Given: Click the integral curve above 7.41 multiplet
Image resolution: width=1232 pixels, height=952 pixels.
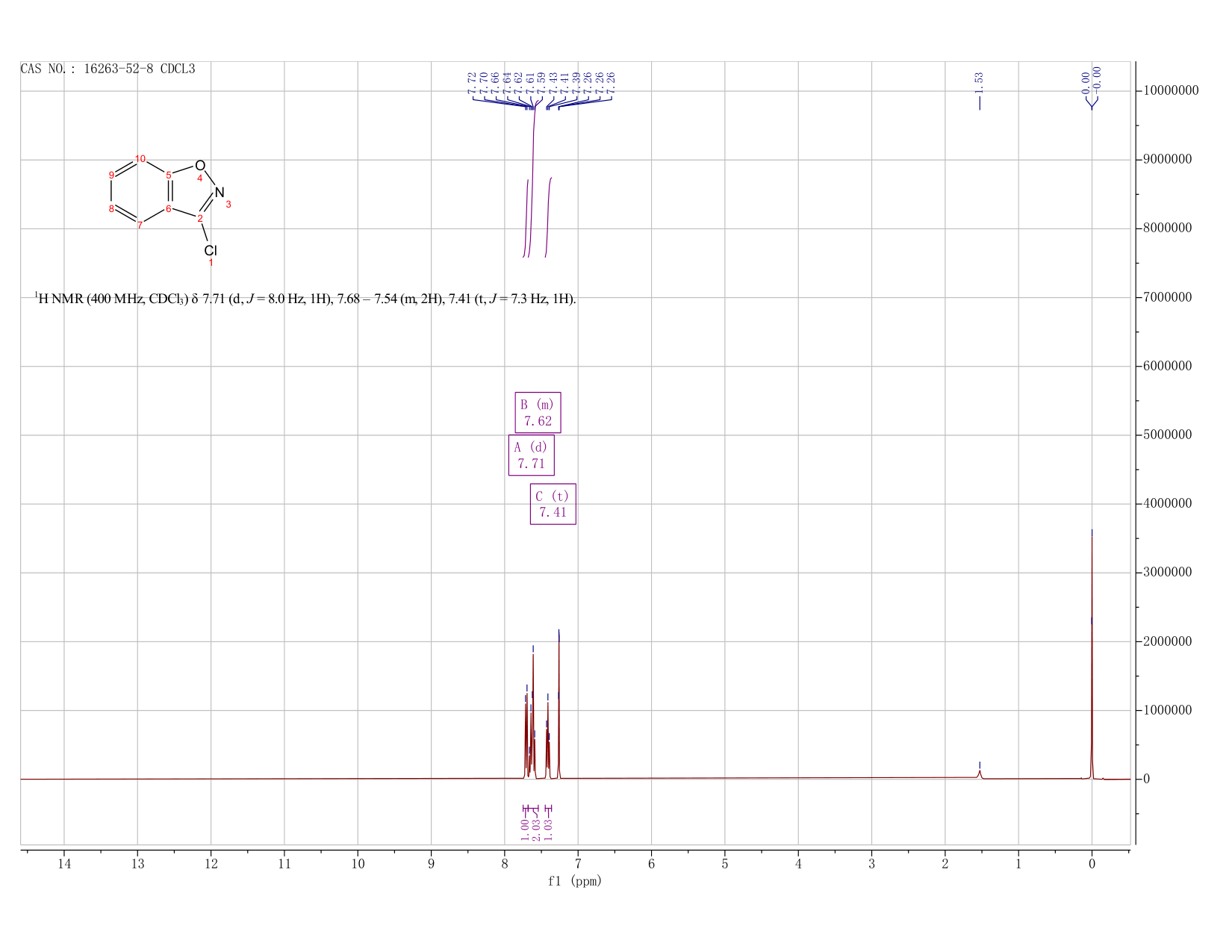Looking at the screenshot, I should 548,217.
